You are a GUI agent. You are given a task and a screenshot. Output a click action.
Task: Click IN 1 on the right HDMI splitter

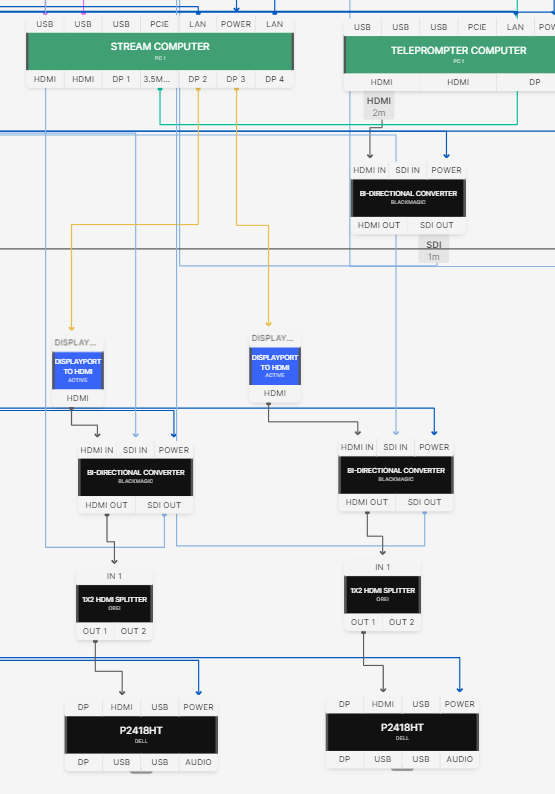pyautogui.click(x=382, y=567)
